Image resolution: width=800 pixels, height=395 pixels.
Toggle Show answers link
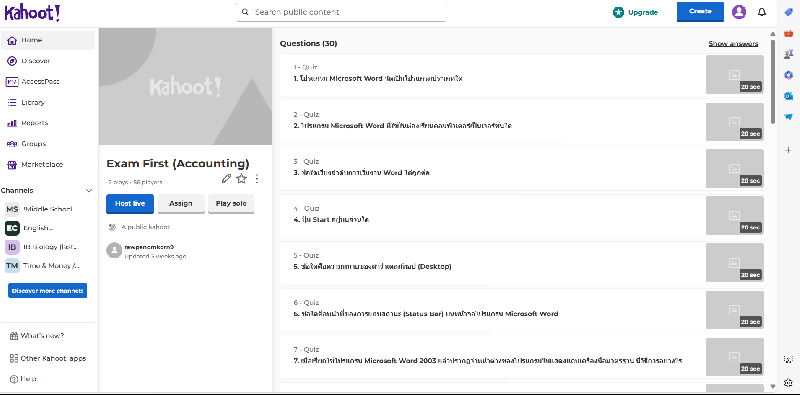click(733, 43)
